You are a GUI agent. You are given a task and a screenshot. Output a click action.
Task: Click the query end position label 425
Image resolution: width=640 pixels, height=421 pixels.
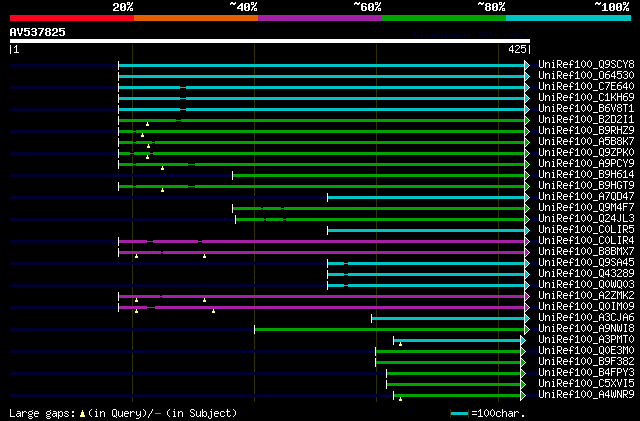pyautogui.click(x=517, y=49)
